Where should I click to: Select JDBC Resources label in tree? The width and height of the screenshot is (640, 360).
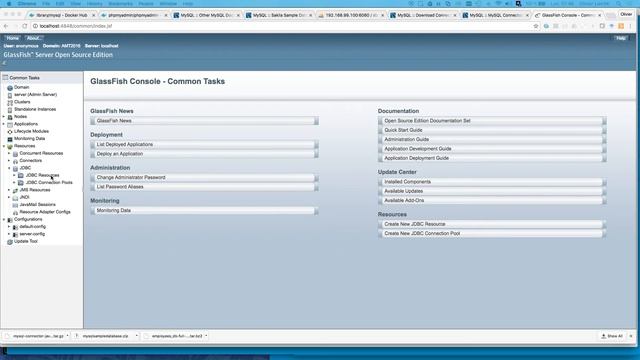[42, 176]
